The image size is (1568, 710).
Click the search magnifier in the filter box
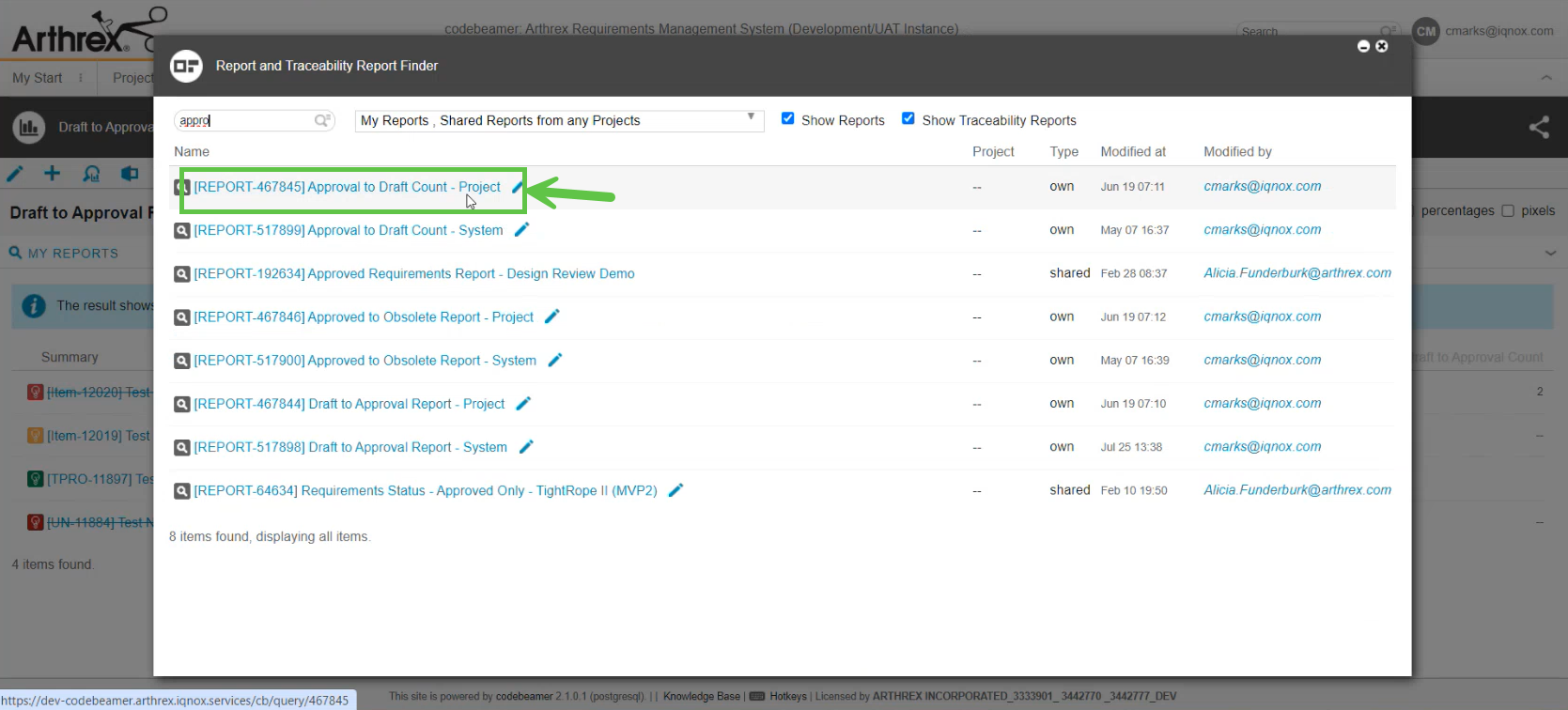pyautogui.click(x=322, y=120)
